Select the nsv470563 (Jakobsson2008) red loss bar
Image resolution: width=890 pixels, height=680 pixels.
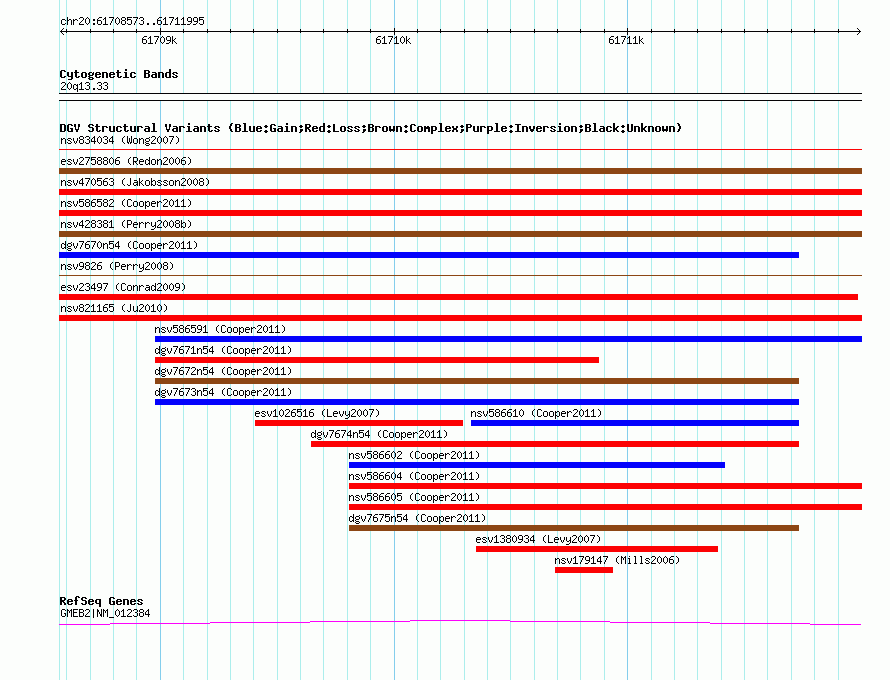(x=460, y=192)
